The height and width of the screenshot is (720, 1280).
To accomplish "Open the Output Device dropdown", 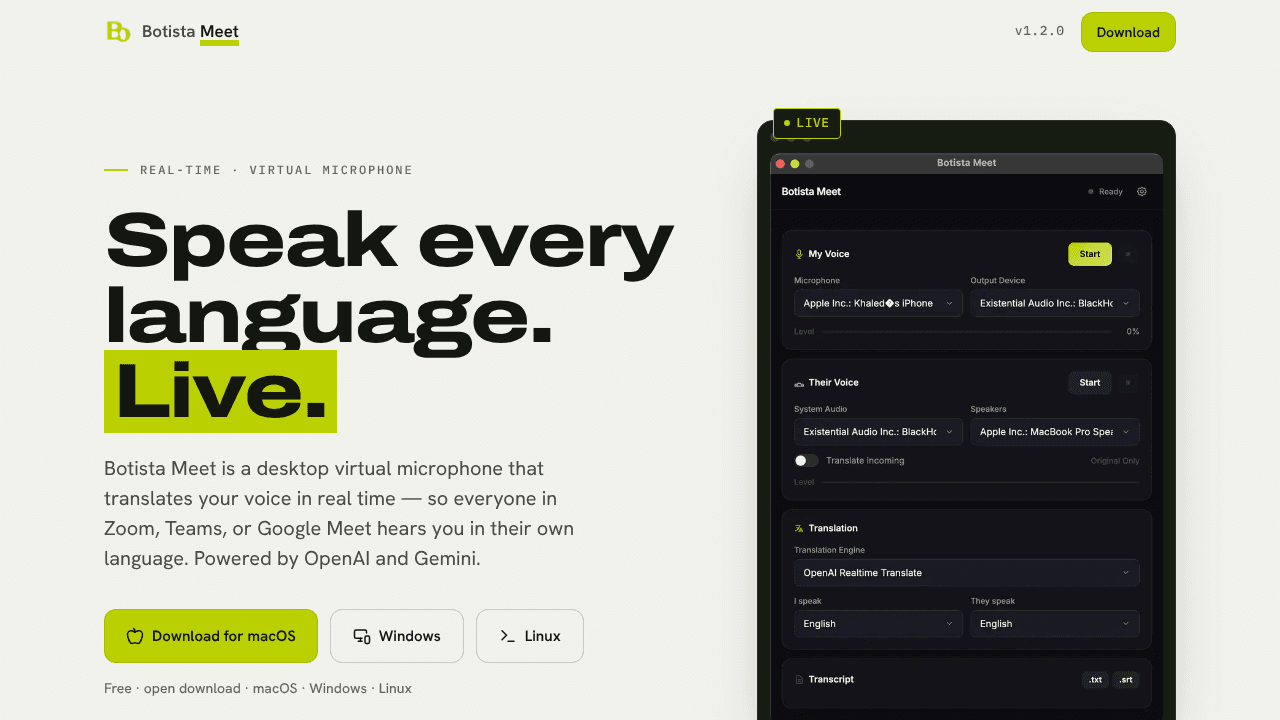I will pos(1055,303).
